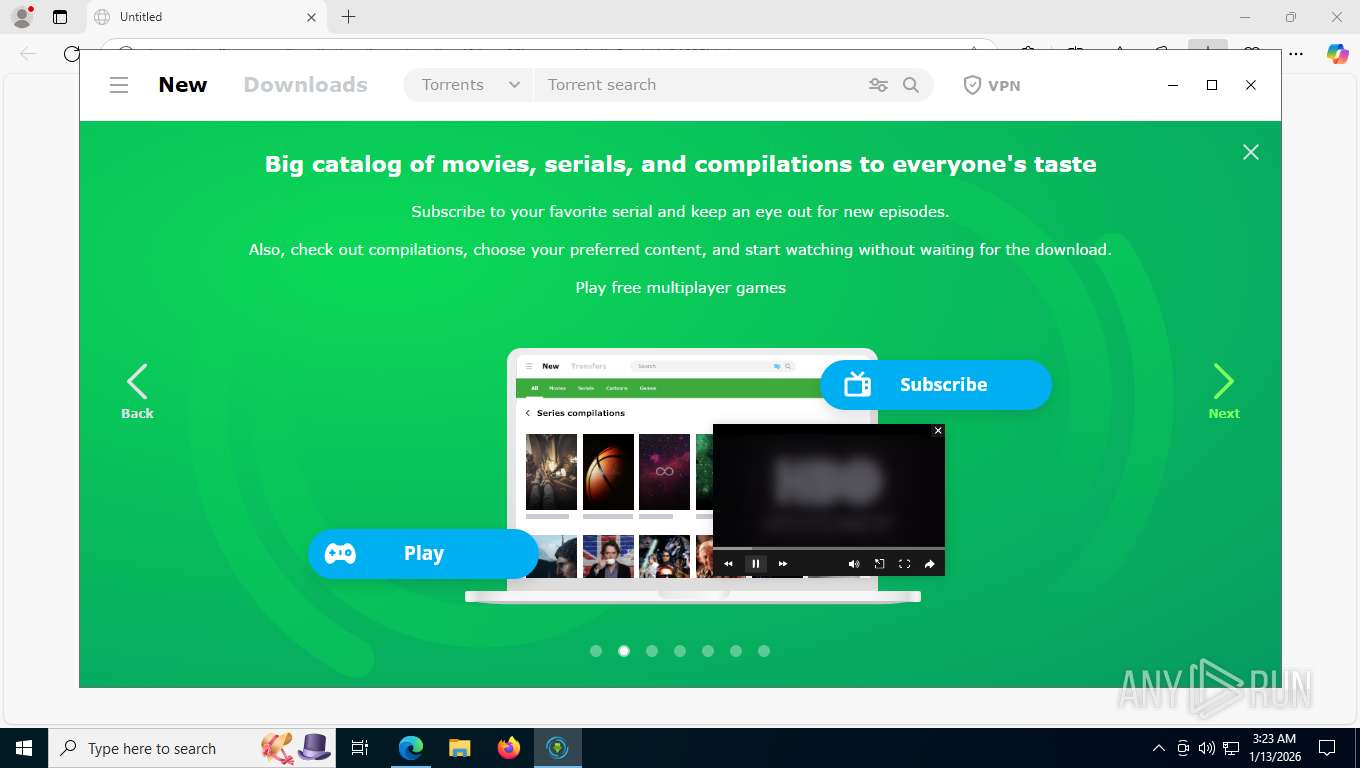Open the VPN shield button
1360x768 pixels.
click(992, 85)
